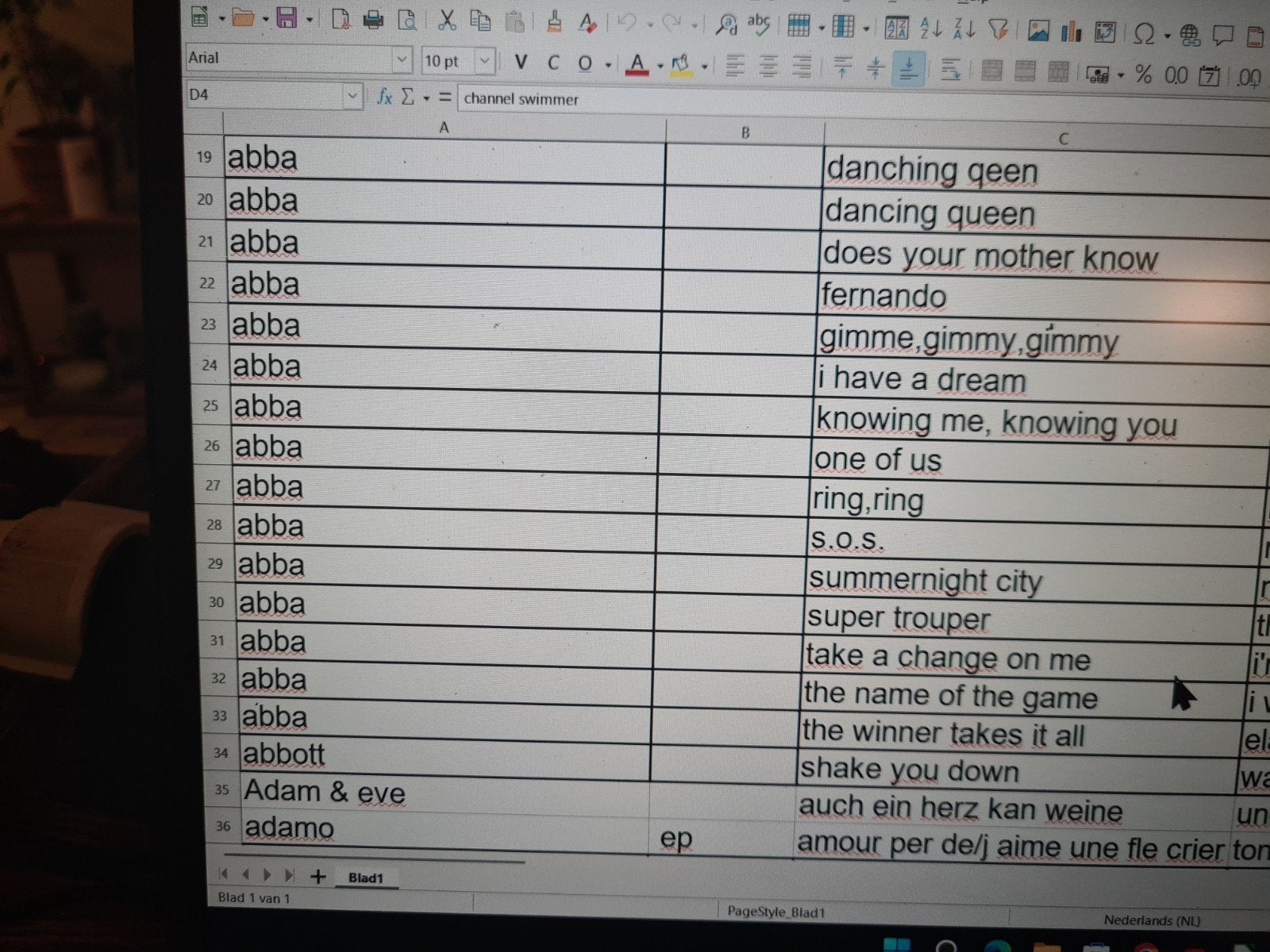
Task: Format selected cells as percent
Action: 1143,75
